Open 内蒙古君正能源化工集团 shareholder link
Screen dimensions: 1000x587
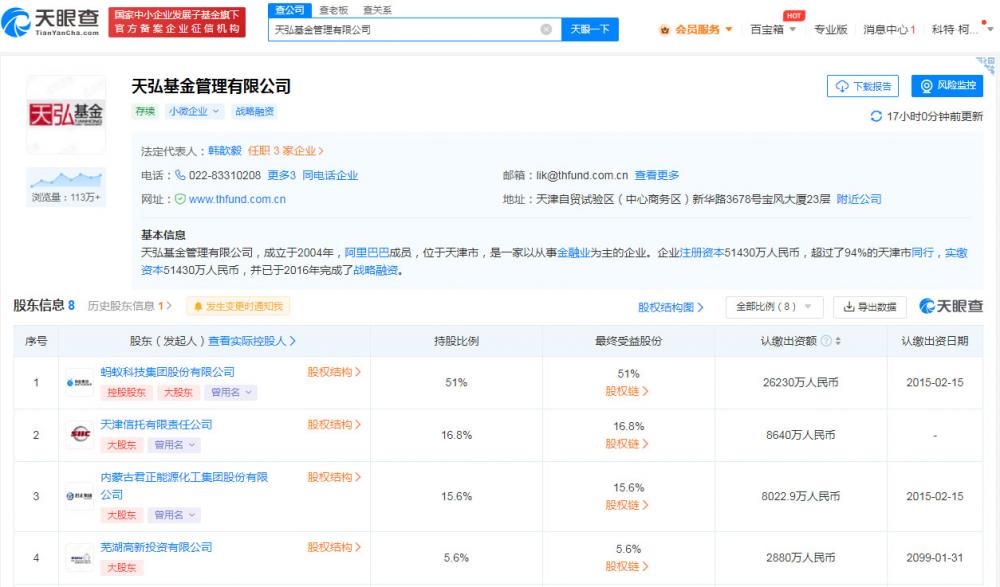click(x=184, y=486)
